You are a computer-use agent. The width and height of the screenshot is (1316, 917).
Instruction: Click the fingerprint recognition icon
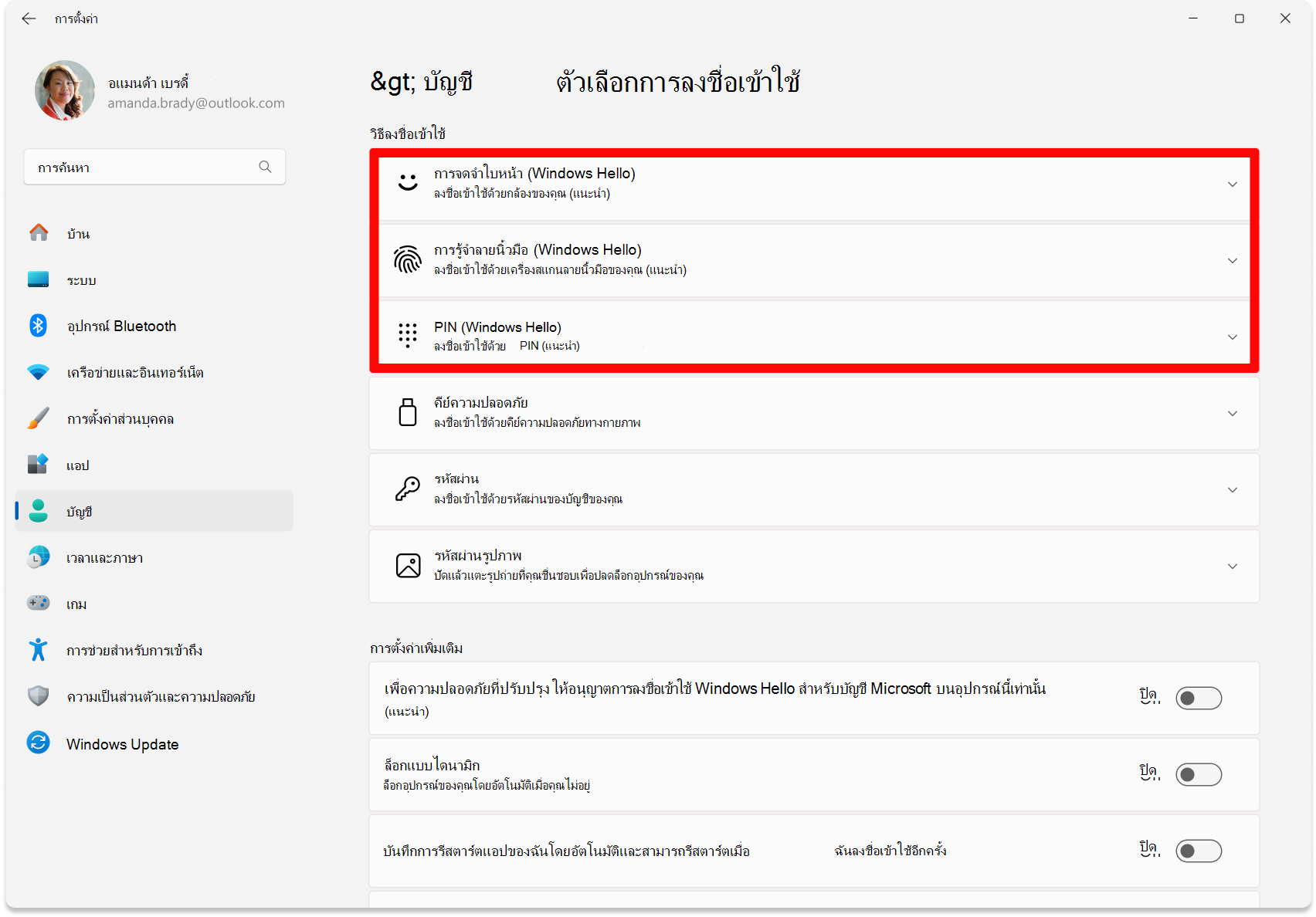click(408, 259)
